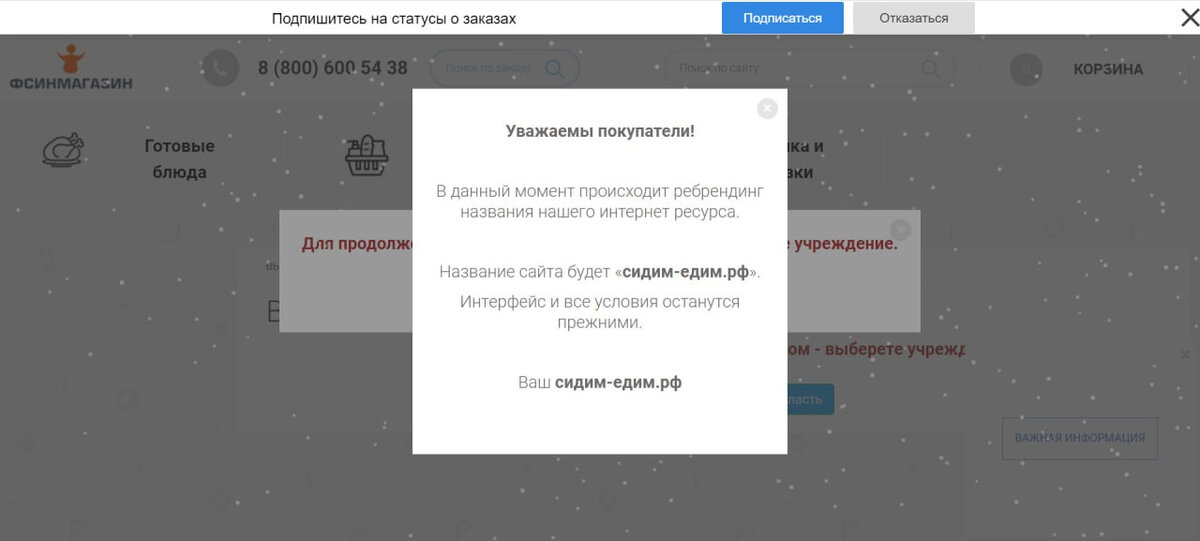Click the Подпишитесь на статусы о заказах text
The width and height of the screenshot is (1200, 541).
tap(394, 18)
